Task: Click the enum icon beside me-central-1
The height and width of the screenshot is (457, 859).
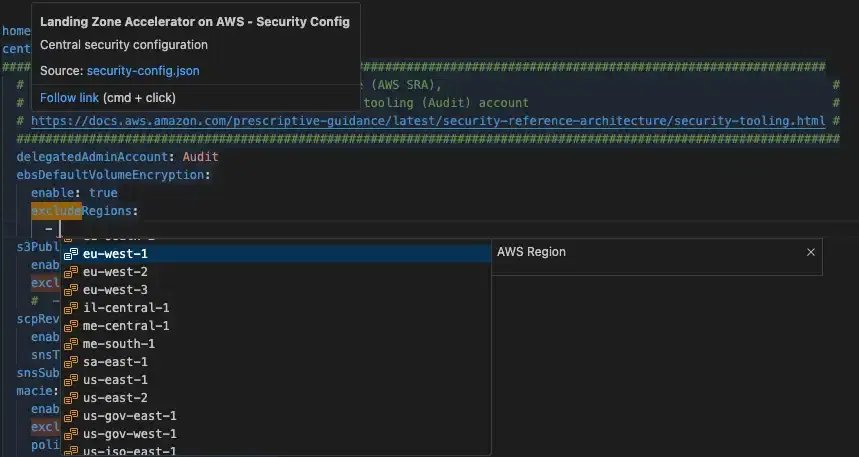Action: click(71, 326)
